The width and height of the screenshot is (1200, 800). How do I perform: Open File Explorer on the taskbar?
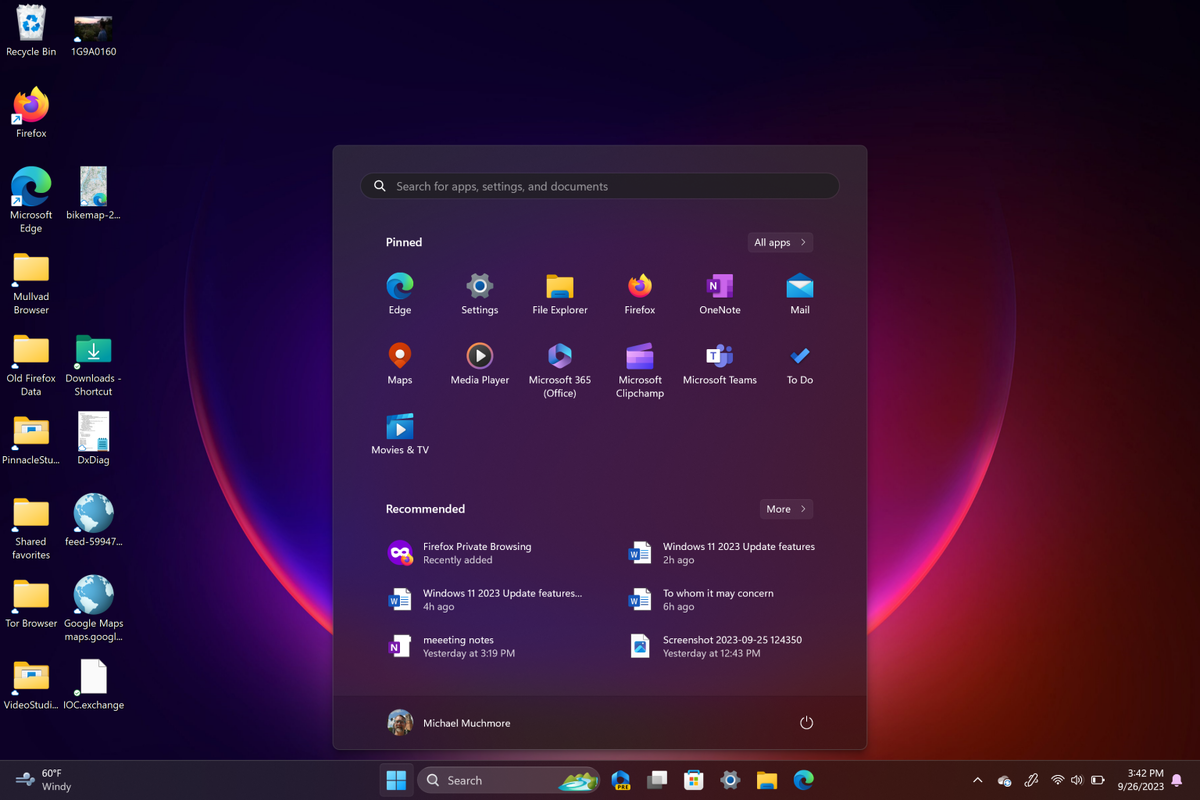point(767,780)
